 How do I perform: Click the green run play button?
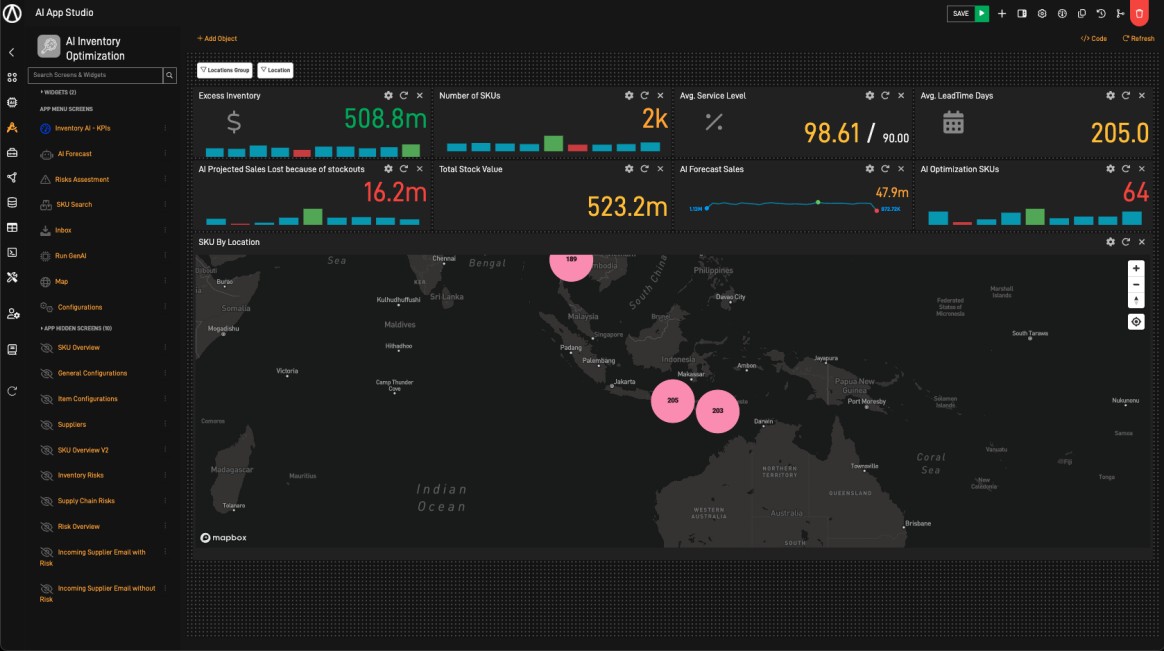click(x=982, y=13)
